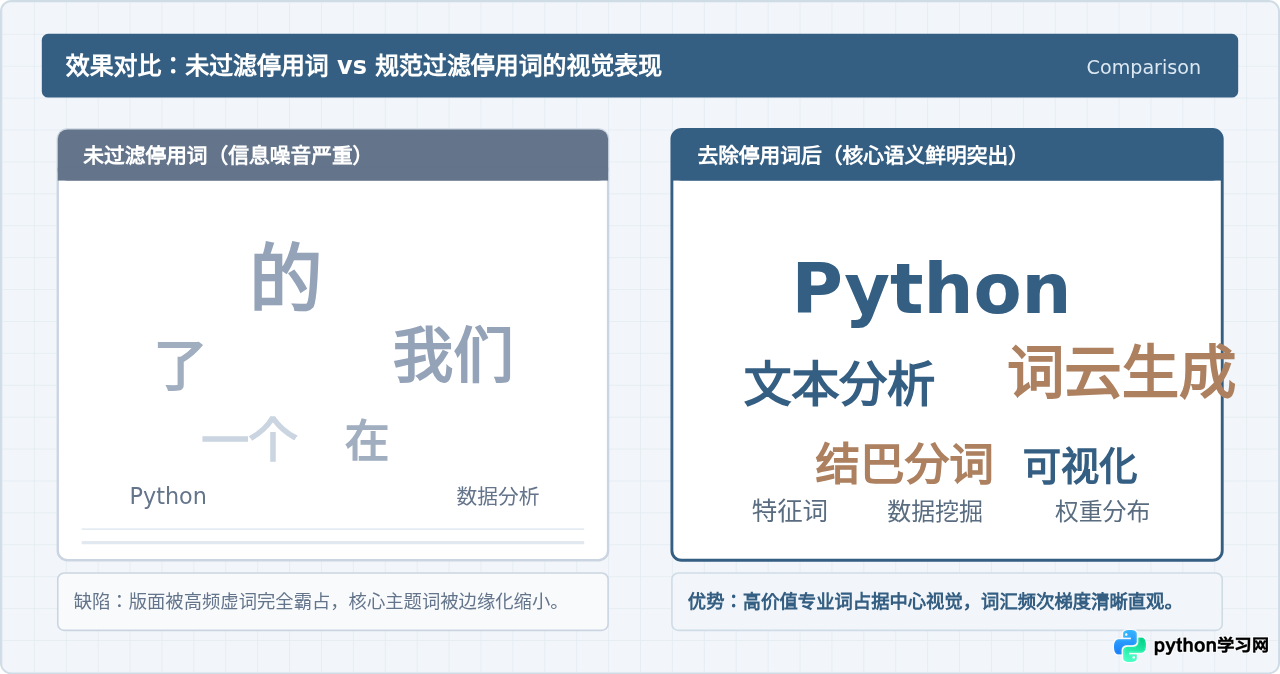Click the word 在 in the left cloud
Viewport: 1280px width, 674px height.
[x=366, y=440]
